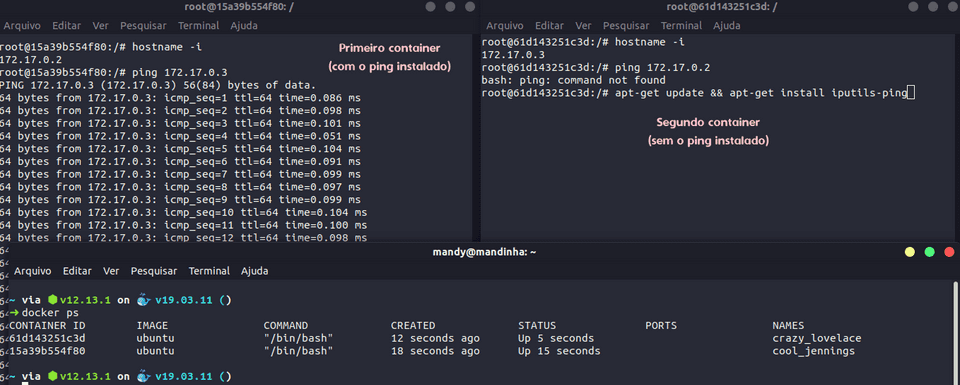Screen dimensions: 960x385
Task: Click the cool_jennings container name
Action: [814, 351]
